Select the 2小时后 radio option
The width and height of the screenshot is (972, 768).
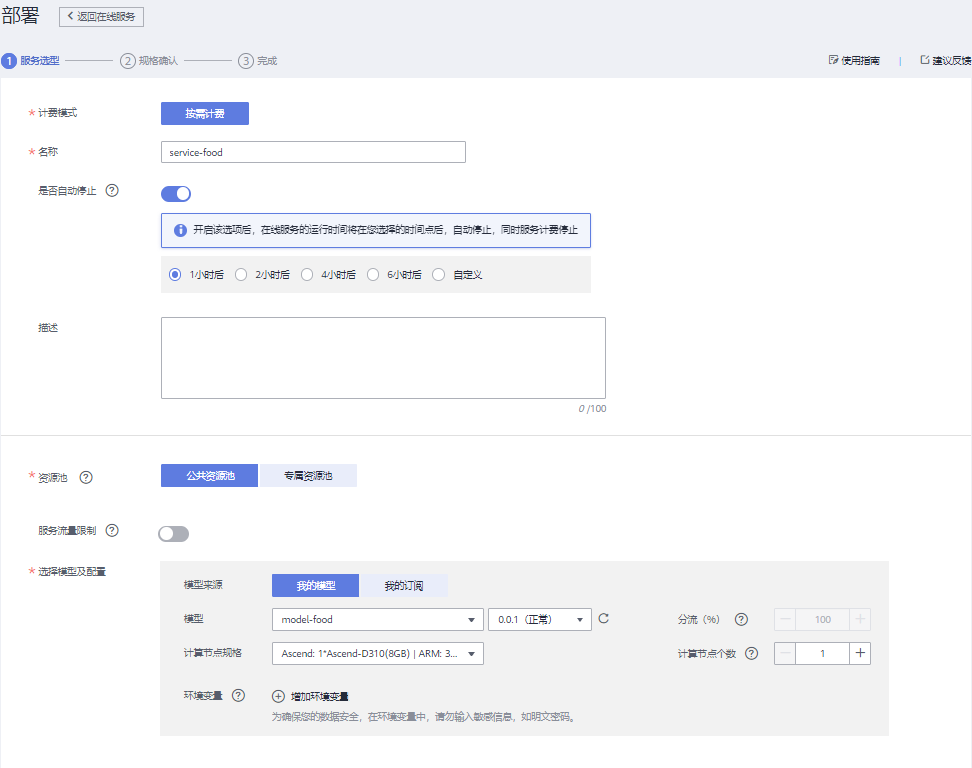pos(241,274)
